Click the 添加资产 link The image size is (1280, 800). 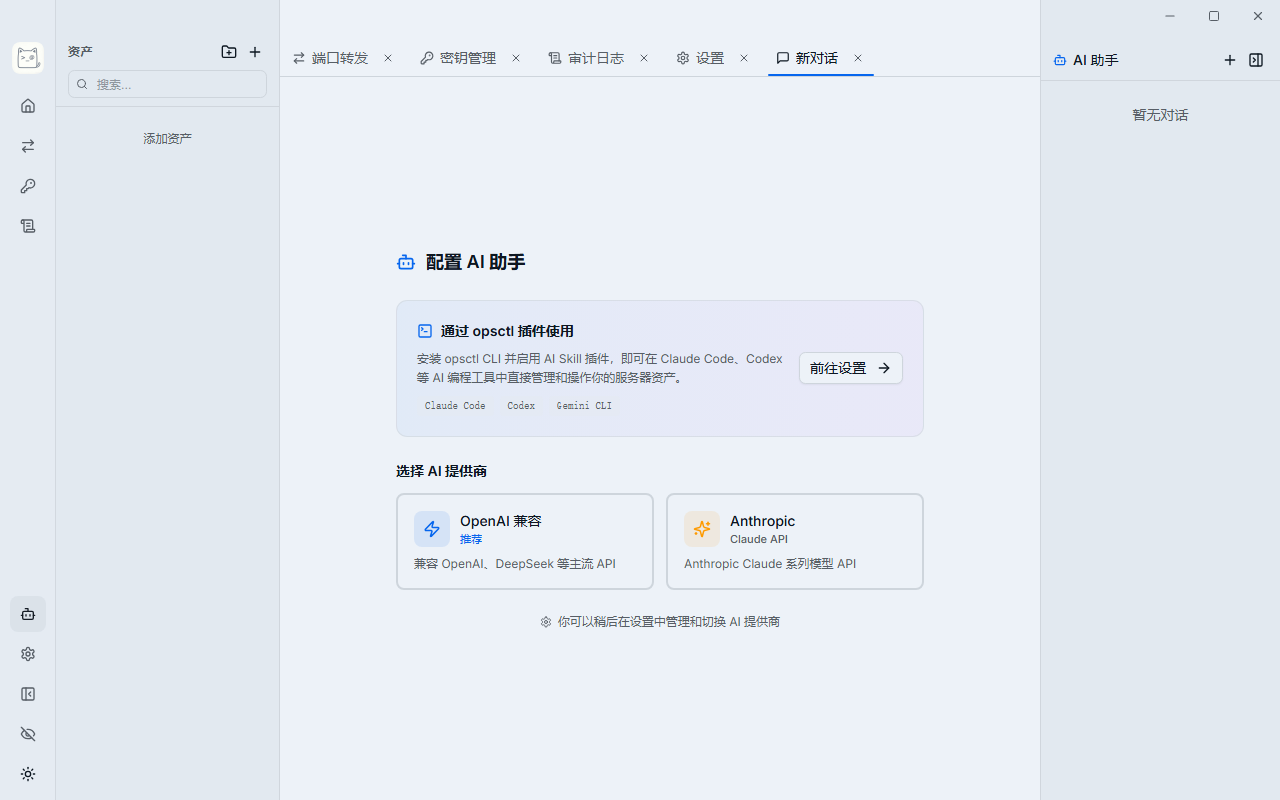(x=166, y=138)
